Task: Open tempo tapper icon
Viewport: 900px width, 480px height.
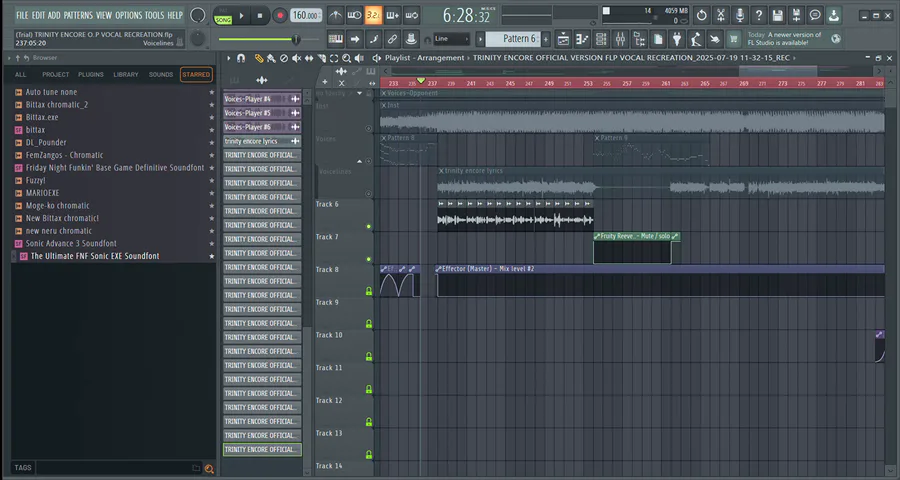Action: 696,39
